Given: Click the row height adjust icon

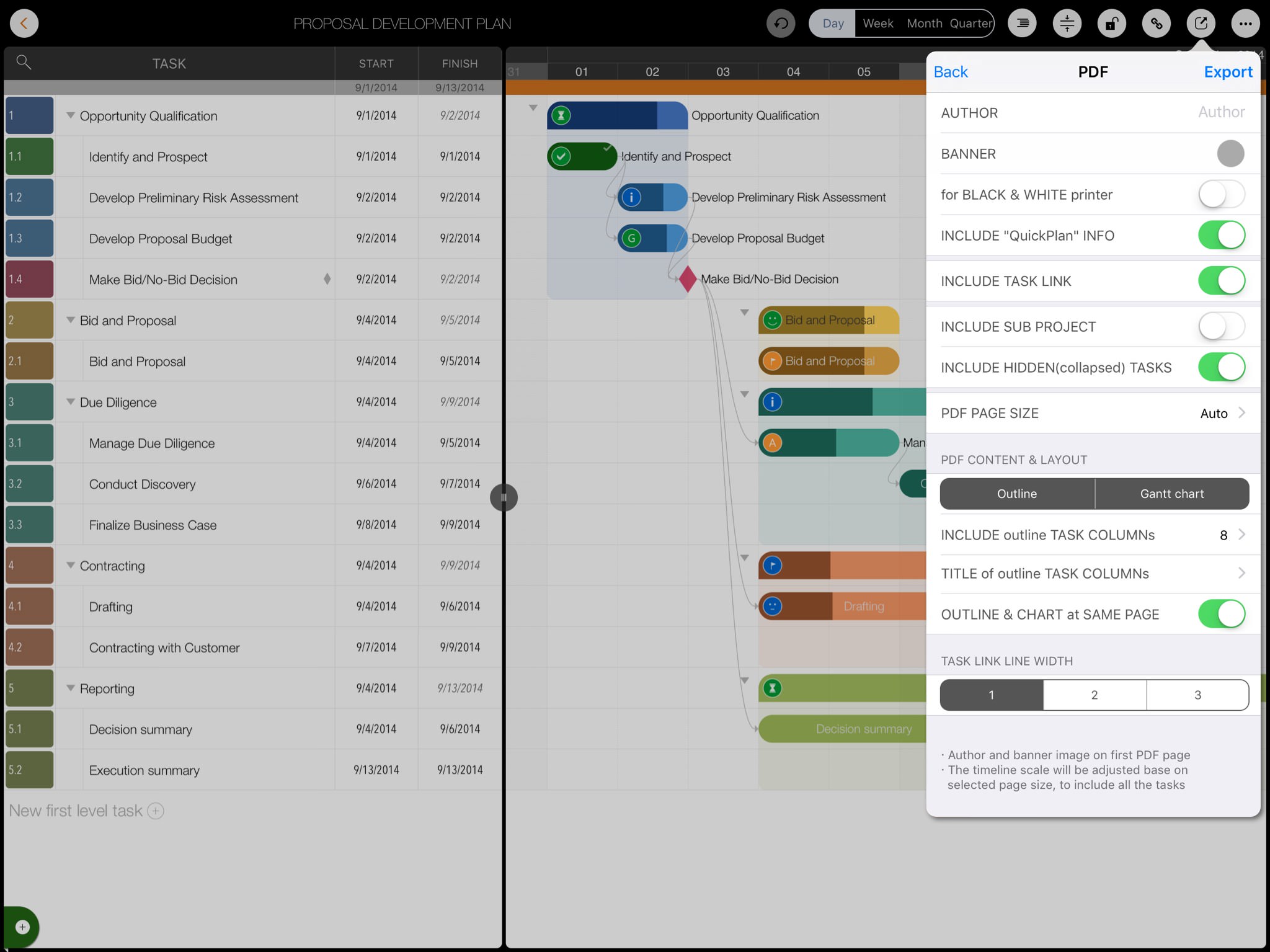Looking at the screenshot, I should click(1067, 24).
